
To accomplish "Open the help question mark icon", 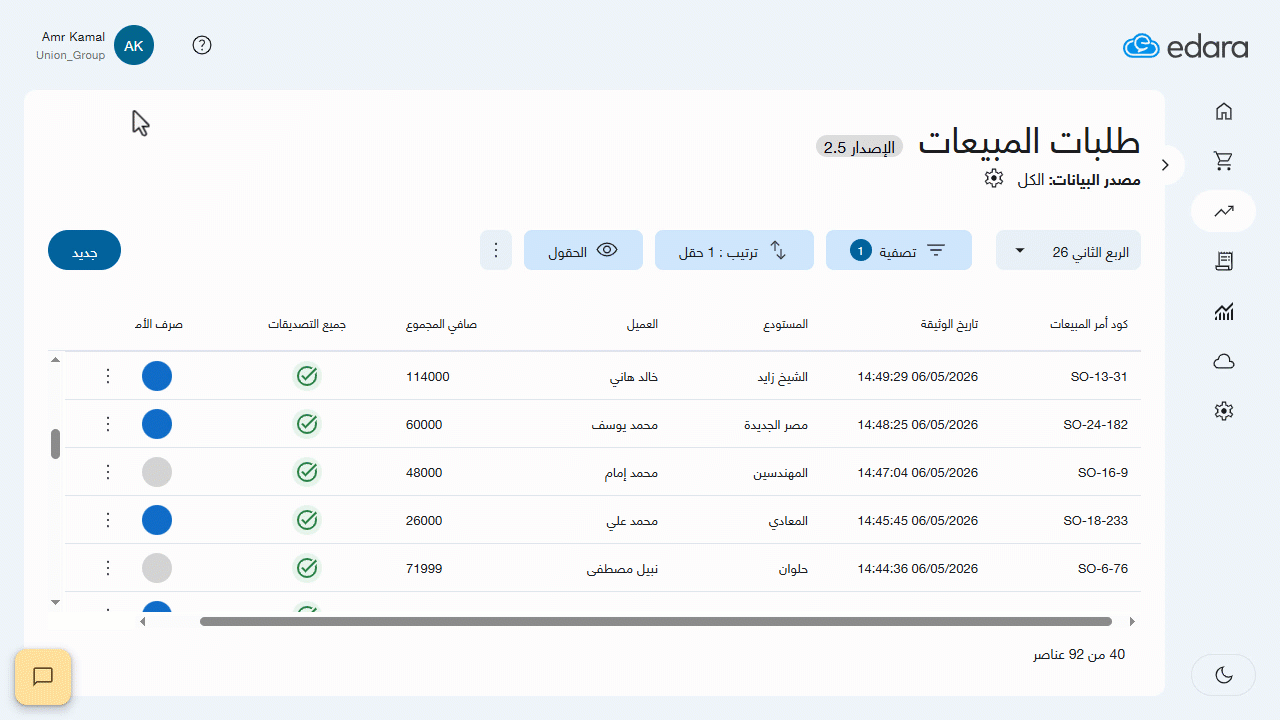I will pyautogui.click(x=202, y=45).
